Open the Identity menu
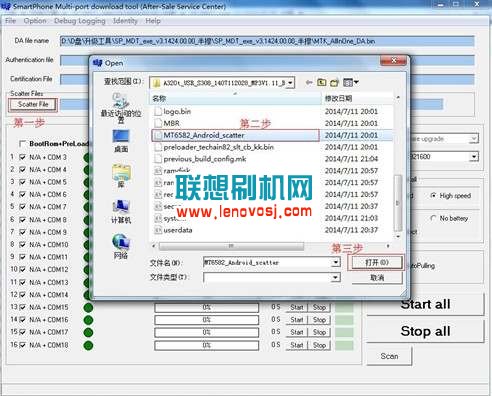The height and width of the screenshot is (396, 492). (x=125, y=21)
